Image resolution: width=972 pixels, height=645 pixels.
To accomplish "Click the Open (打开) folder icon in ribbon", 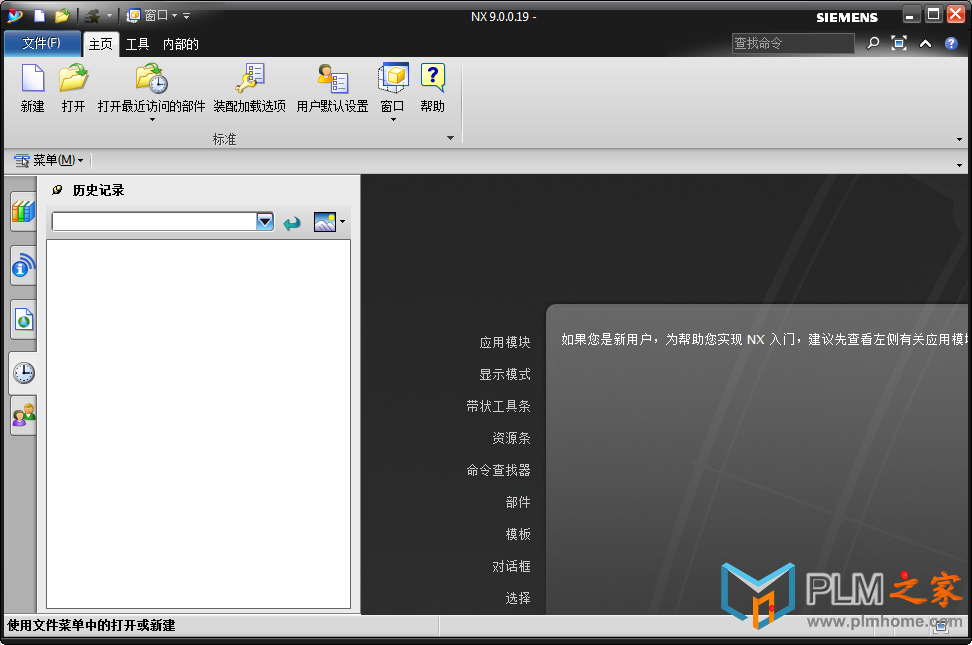I will coord(74,78).
